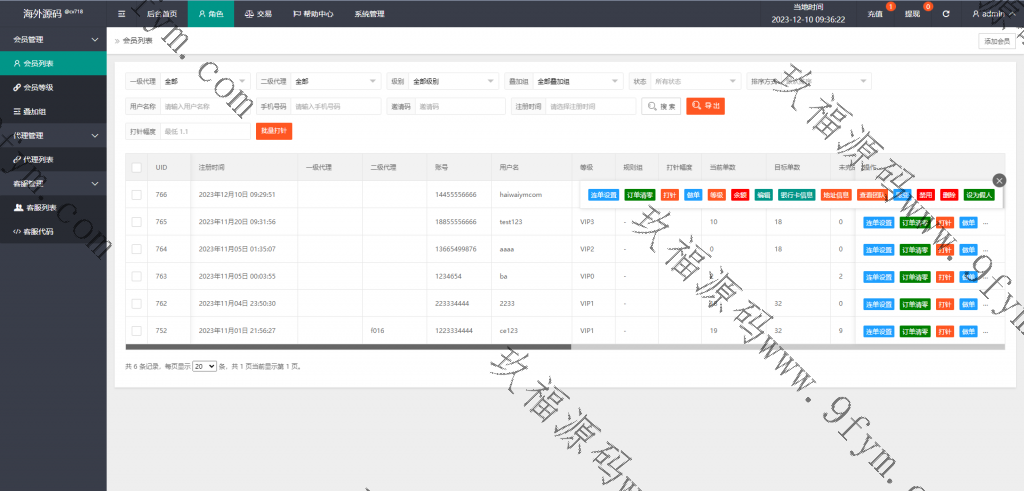The image size is (1024, 491).
Task: Click the hamburger sidebar toggle icon
Action: 121,14
